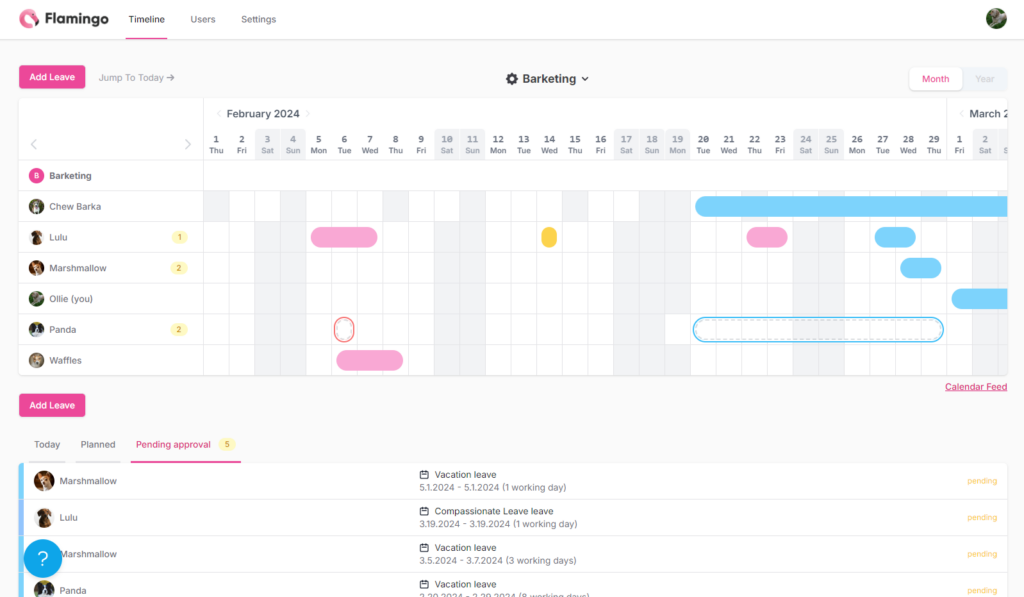Image resolution: width=1024 pixels, height=597 pixels.
Task: Go to next month after February 2024
Action: tap(308, 114)
